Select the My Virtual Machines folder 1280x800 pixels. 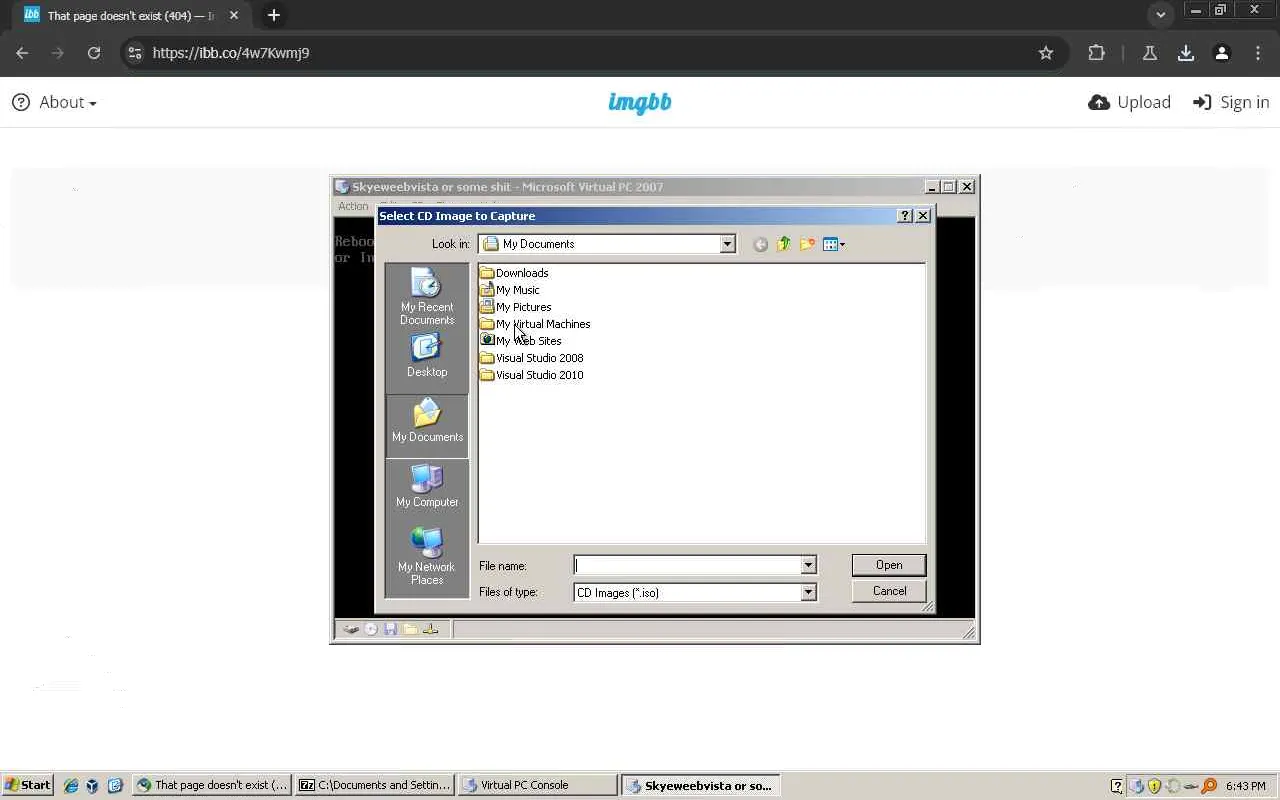535,324
